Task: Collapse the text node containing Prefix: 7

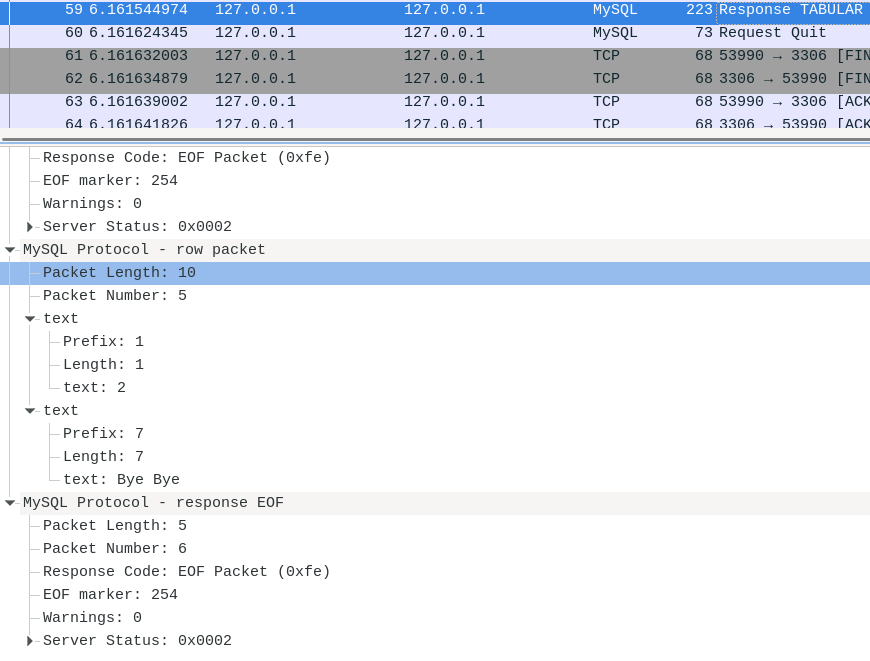Action: pos(30,411)
